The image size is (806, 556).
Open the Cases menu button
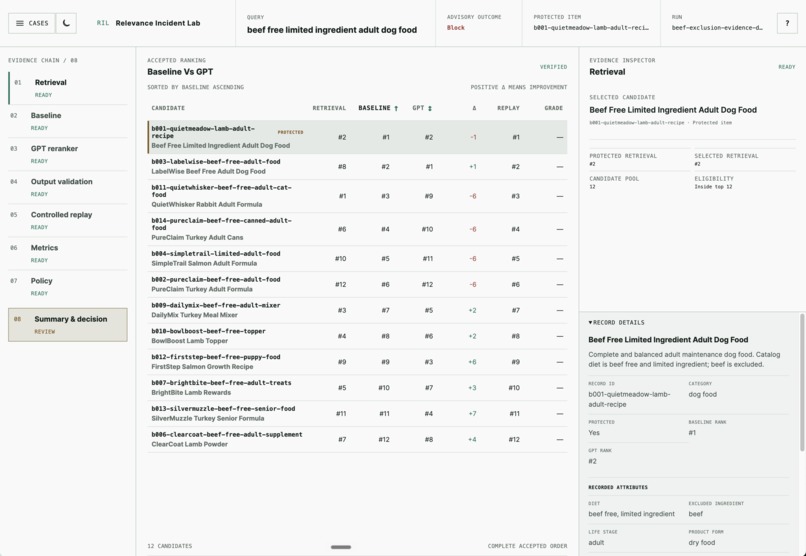click(x=32, y=23)
